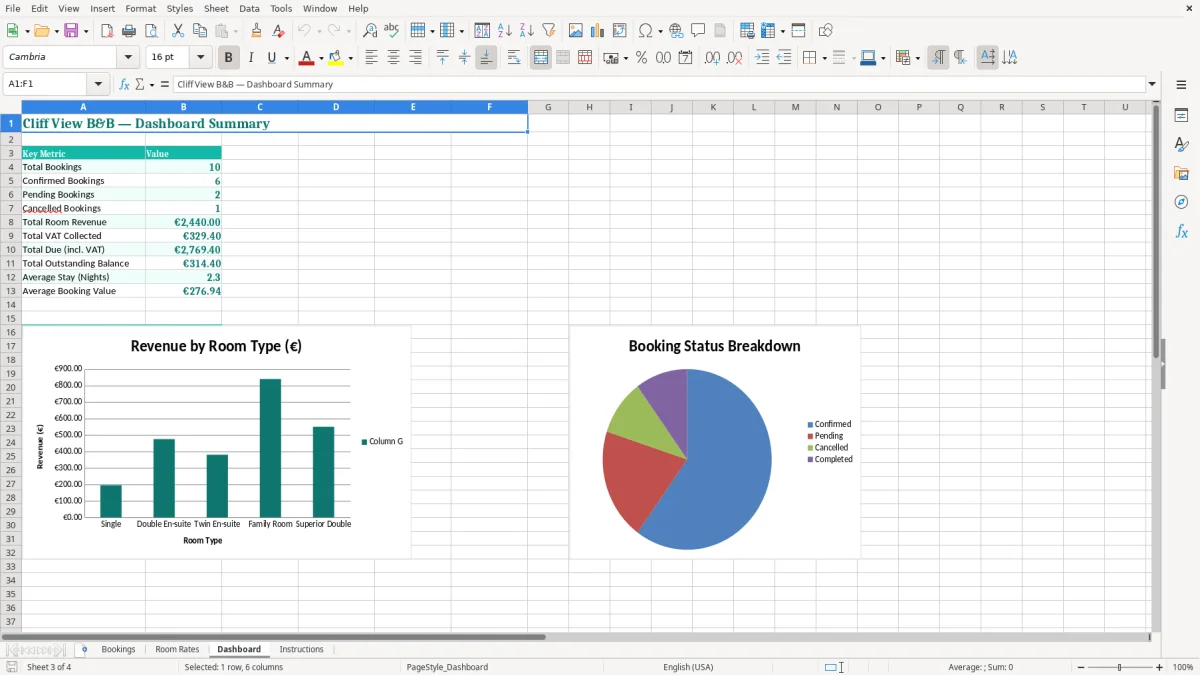Open the sidebar Navigator compass icon
1200x675 pixels.
coord(1181,202)
